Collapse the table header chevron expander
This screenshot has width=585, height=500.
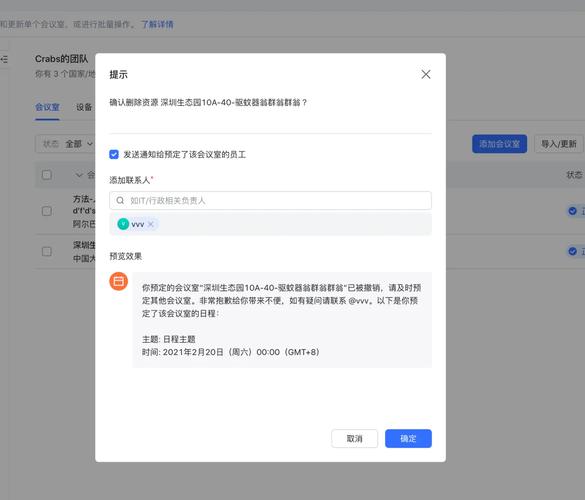[79, 175]
